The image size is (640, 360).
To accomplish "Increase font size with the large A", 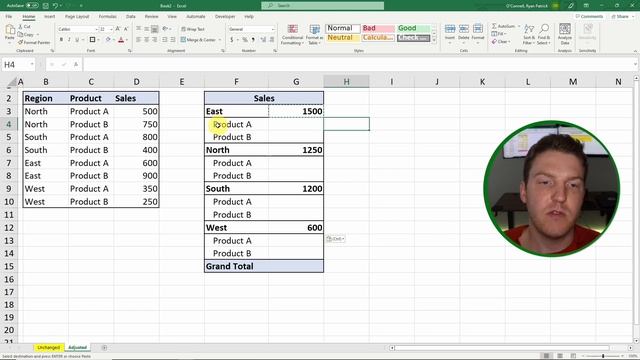I will (118, 29).
